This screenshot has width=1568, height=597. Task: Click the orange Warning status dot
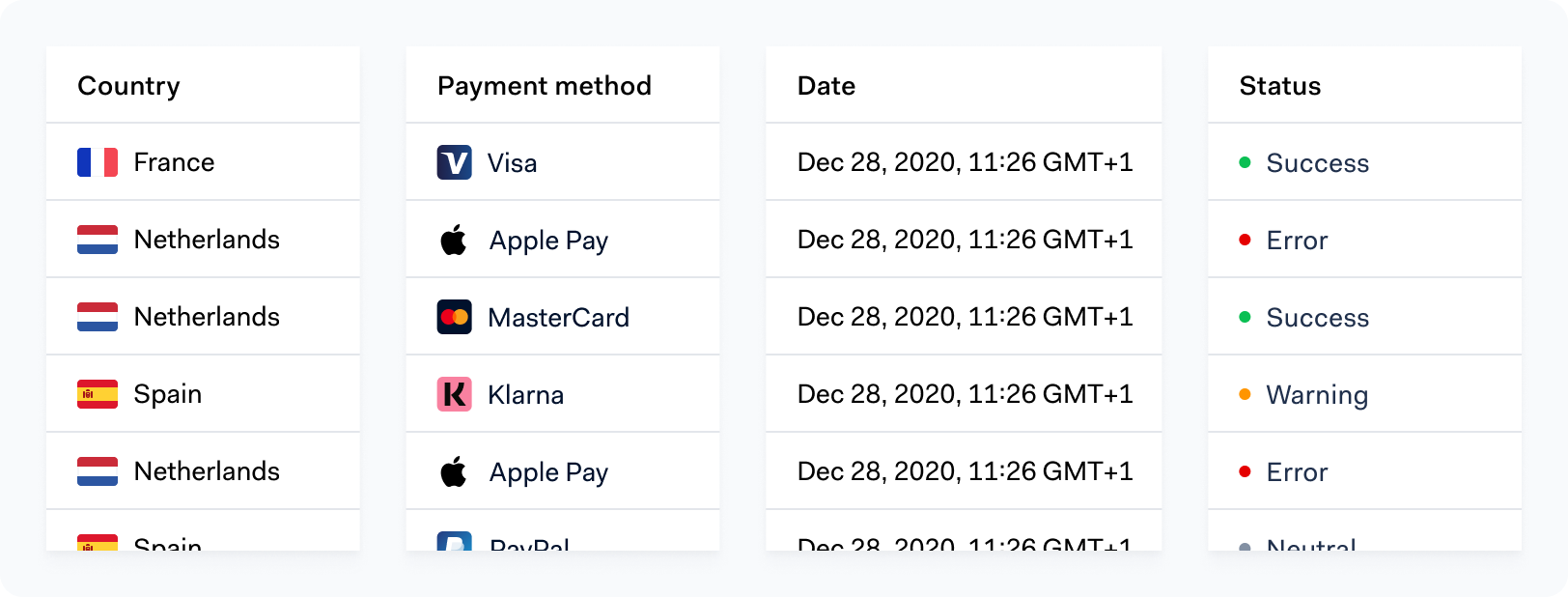point(1245,394)
